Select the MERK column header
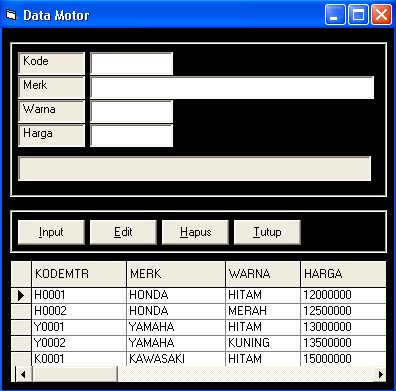The width and height of the screenshot is (396, 391). click(x=176, y=274)
